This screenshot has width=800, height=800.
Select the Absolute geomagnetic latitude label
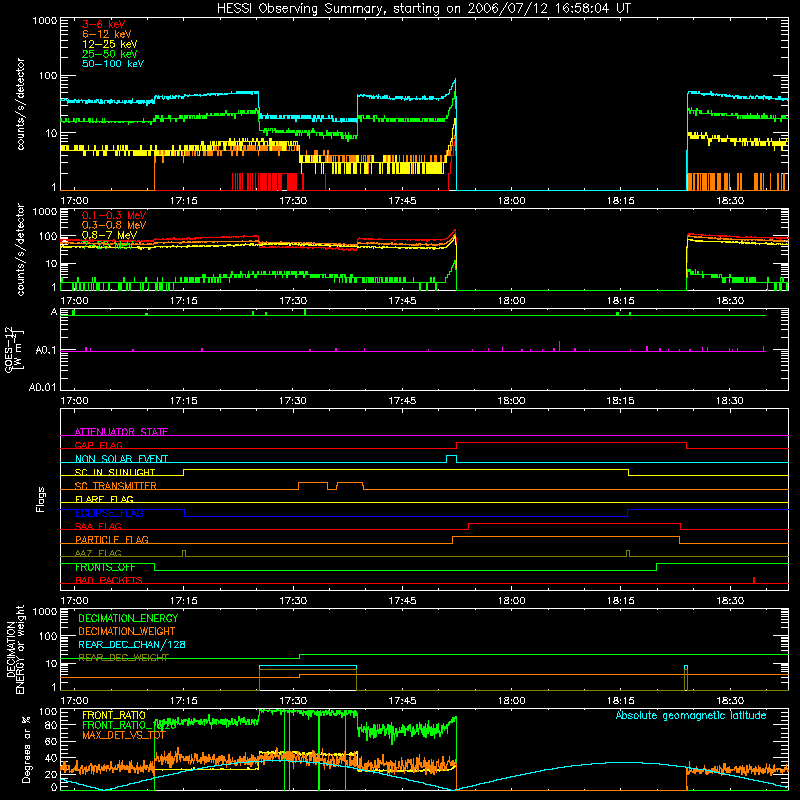coord(691,715)
